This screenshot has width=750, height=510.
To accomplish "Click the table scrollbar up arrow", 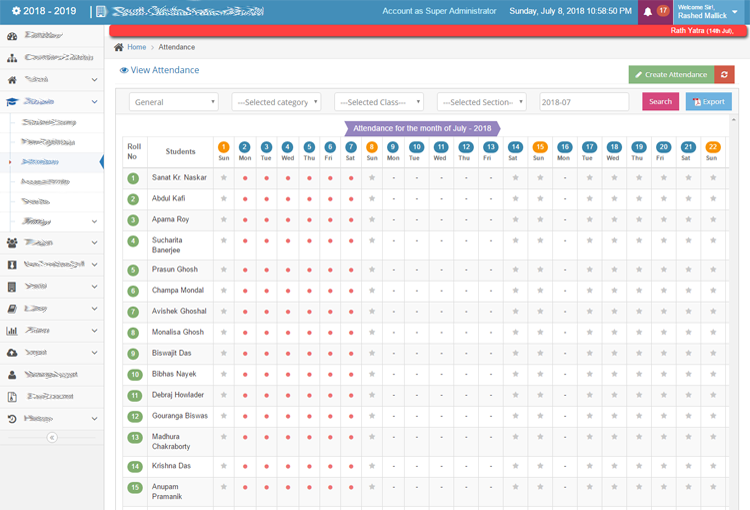I will (x=733, y=120).
